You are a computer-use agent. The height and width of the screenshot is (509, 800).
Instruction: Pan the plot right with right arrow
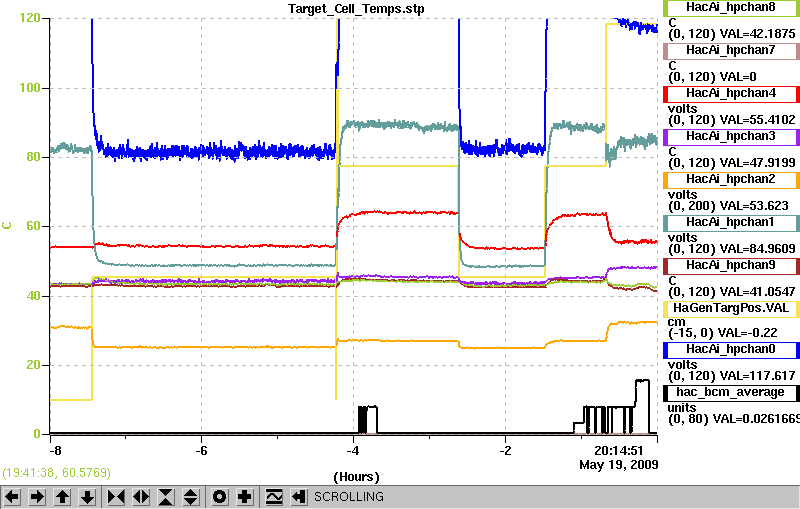(x=37, y=497)
